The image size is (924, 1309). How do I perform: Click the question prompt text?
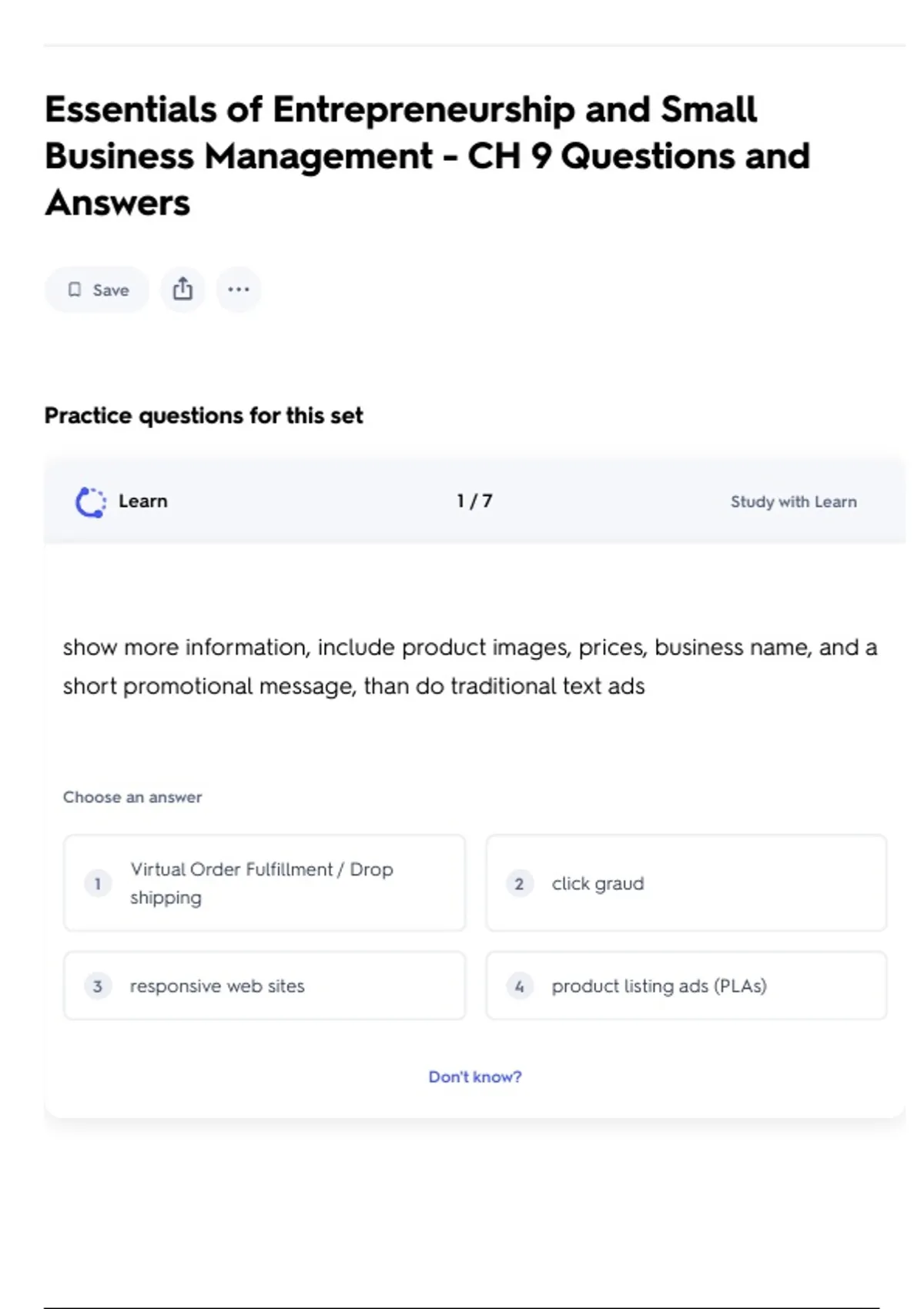coord(470,666)
